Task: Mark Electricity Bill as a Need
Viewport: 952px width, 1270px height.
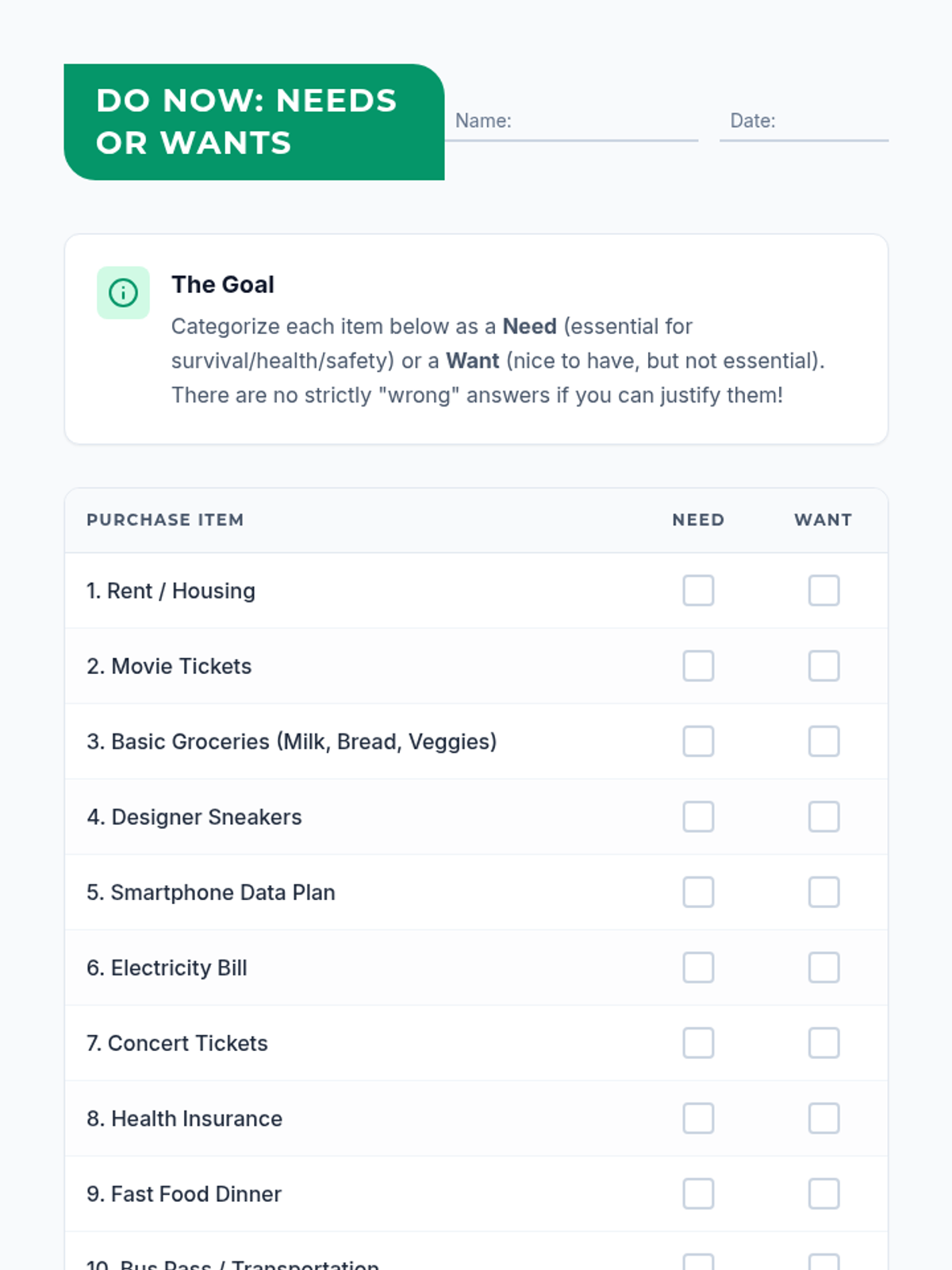Action: pos(698,968)
